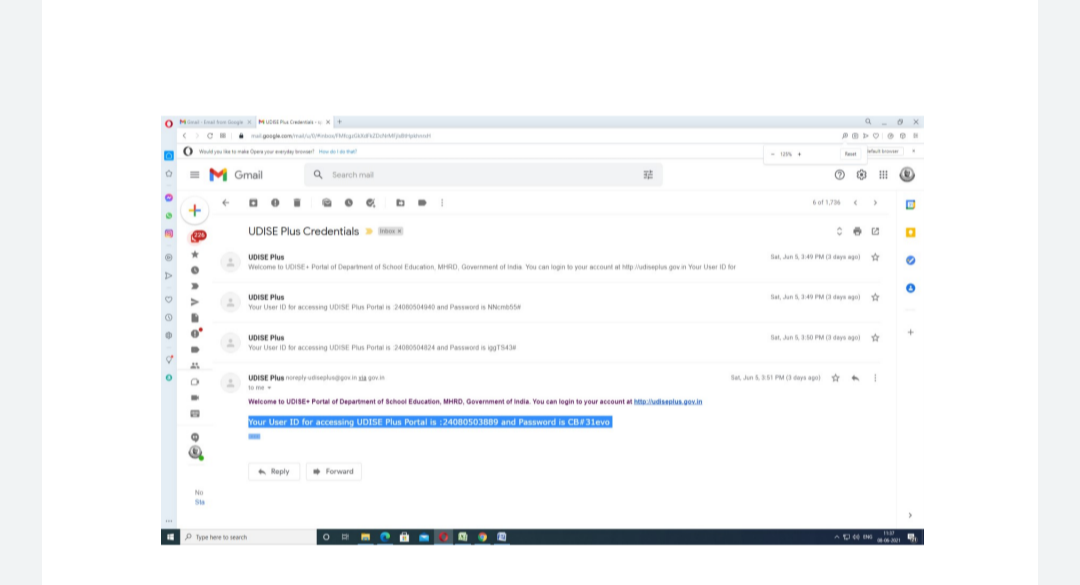The height and width of the screenshot is (585, 1080).
Task: Open Instagram in Opera sidebar
Action: pyautogui.click(x=169, y=234)
